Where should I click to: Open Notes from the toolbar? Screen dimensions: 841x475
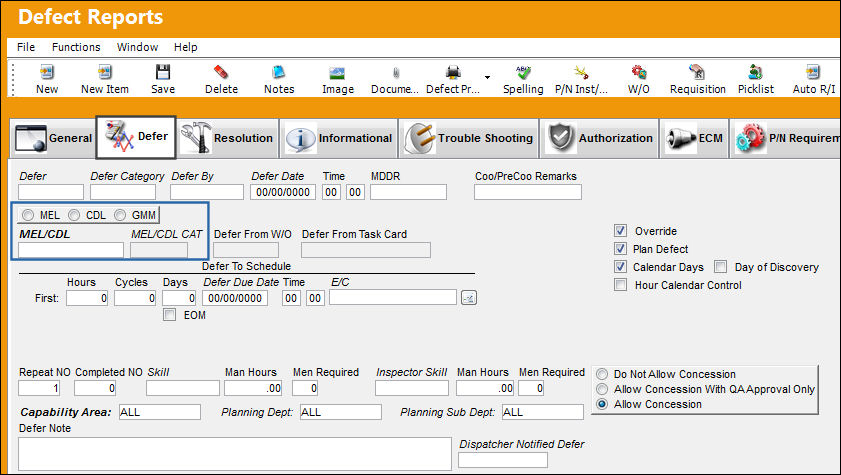pos(279,72)
